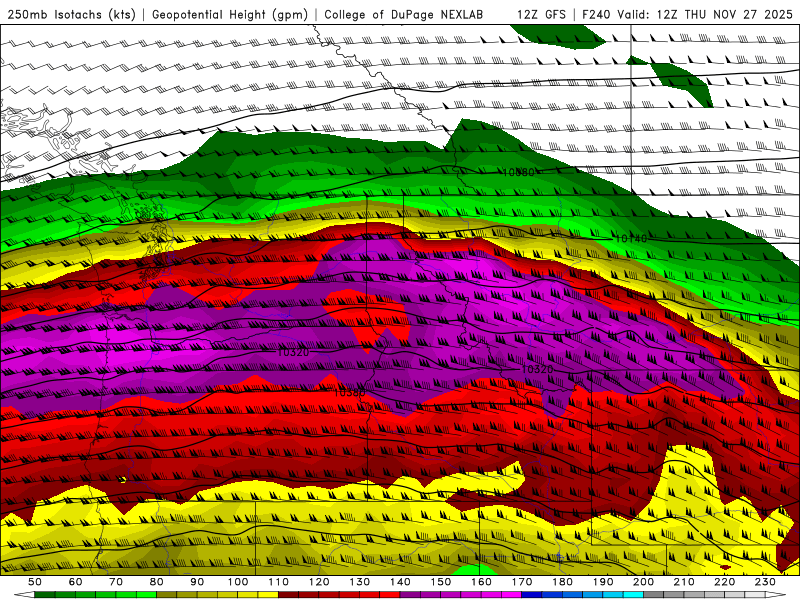Click the '250mb Isotachs (kts)' title text
800x600 pixels.
pos(72,14)
